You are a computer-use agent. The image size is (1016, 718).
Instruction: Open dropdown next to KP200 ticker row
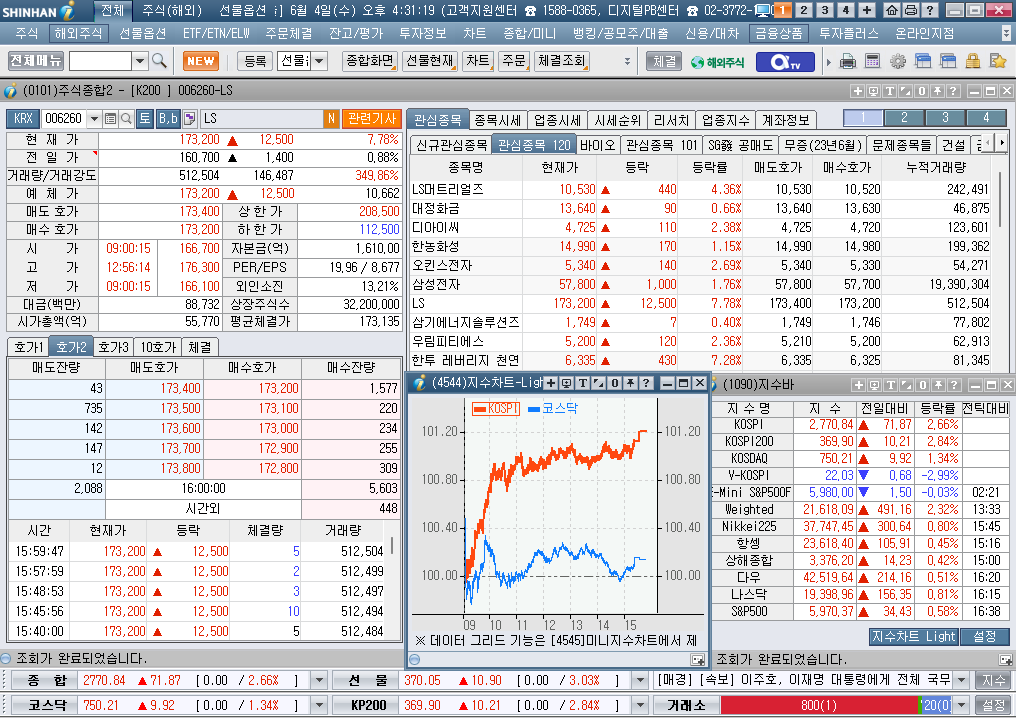tap(640, 705)
